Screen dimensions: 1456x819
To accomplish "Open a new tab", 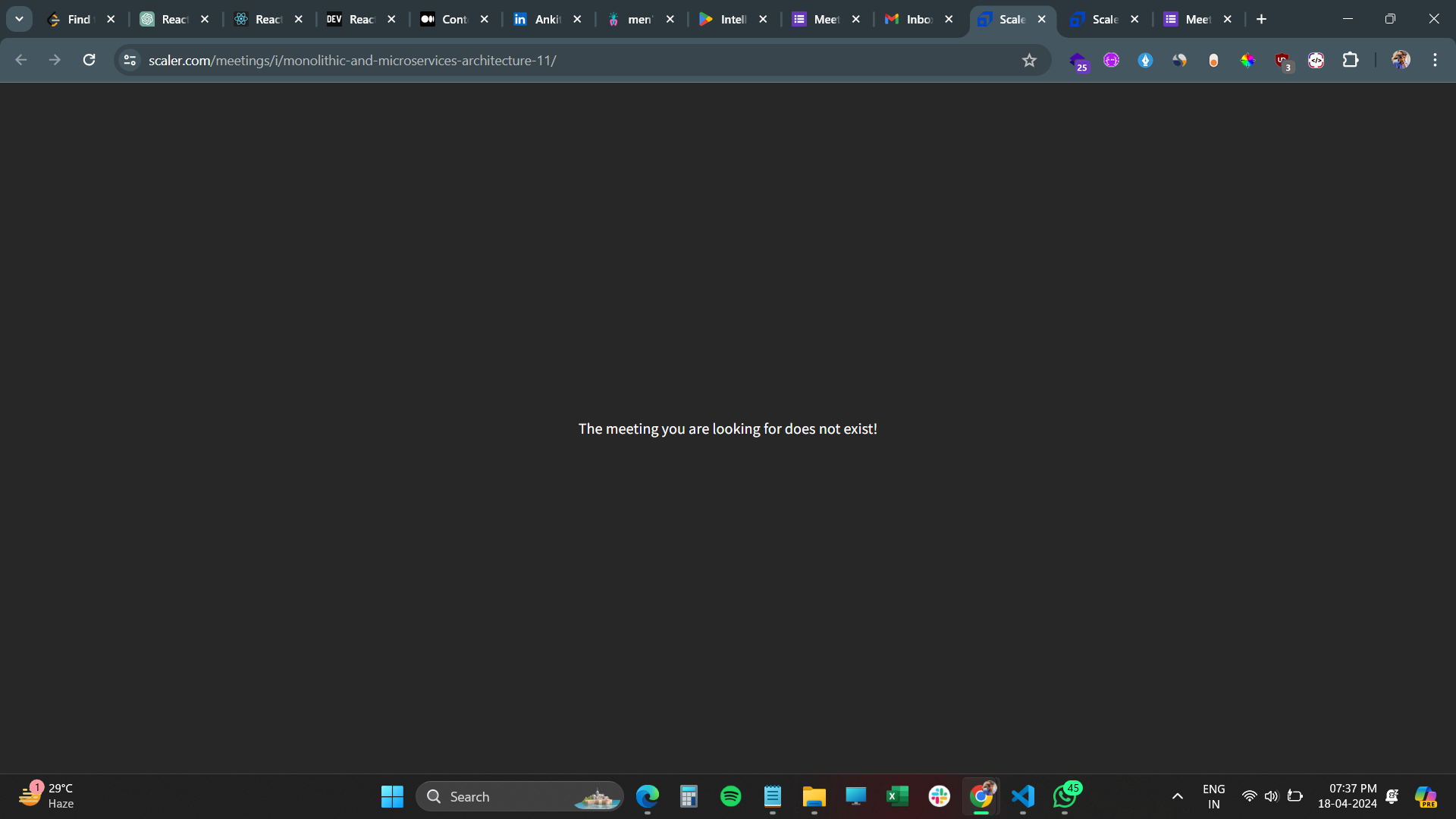I will (x=1261, y=19).
